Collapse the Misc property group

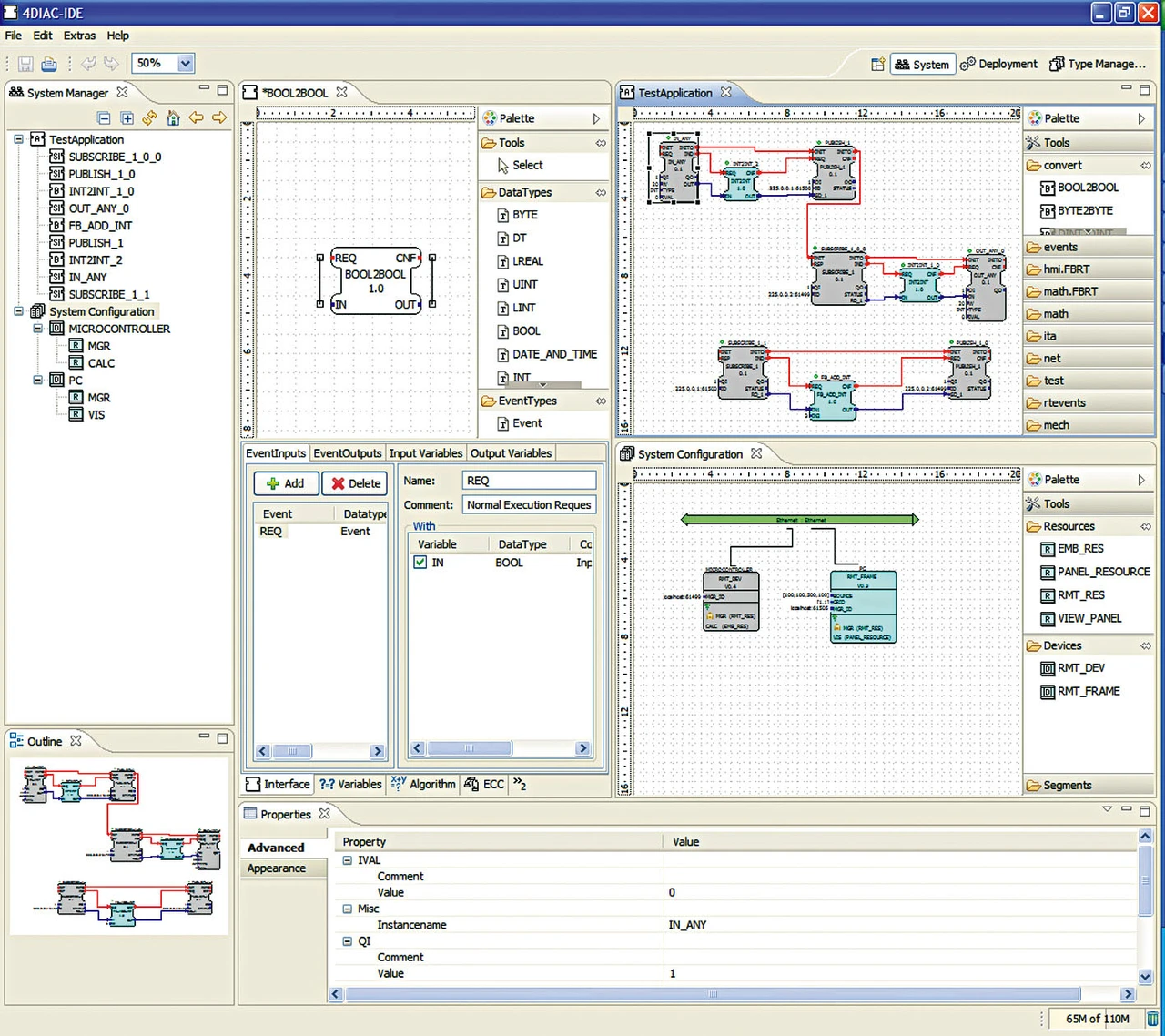pyautogui.click(x=347, y=909)
